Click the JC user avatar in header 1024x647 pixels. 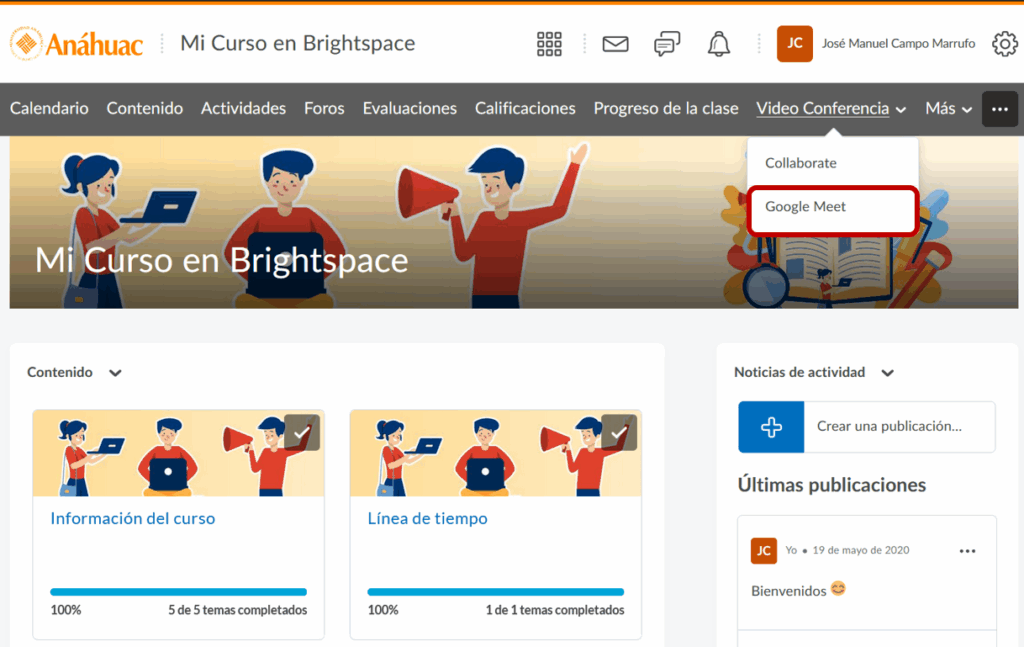click(794, 44)
